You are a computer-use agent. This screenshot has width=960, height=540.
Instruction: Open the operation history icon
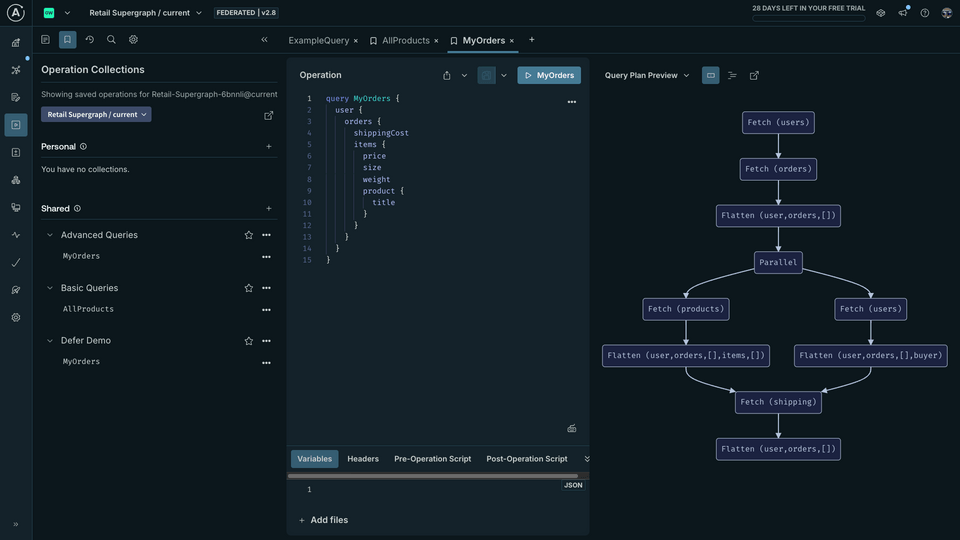coord(89,39)
